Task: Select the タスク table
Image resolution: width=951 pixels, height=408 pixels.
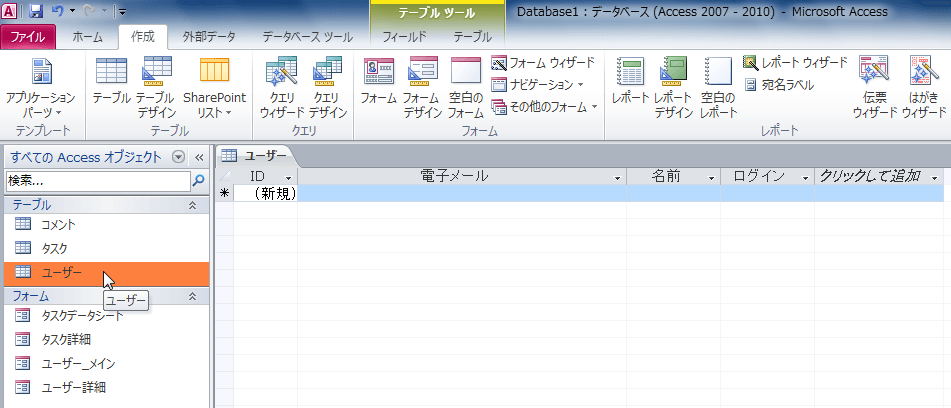Action: [x=107, y=249]
